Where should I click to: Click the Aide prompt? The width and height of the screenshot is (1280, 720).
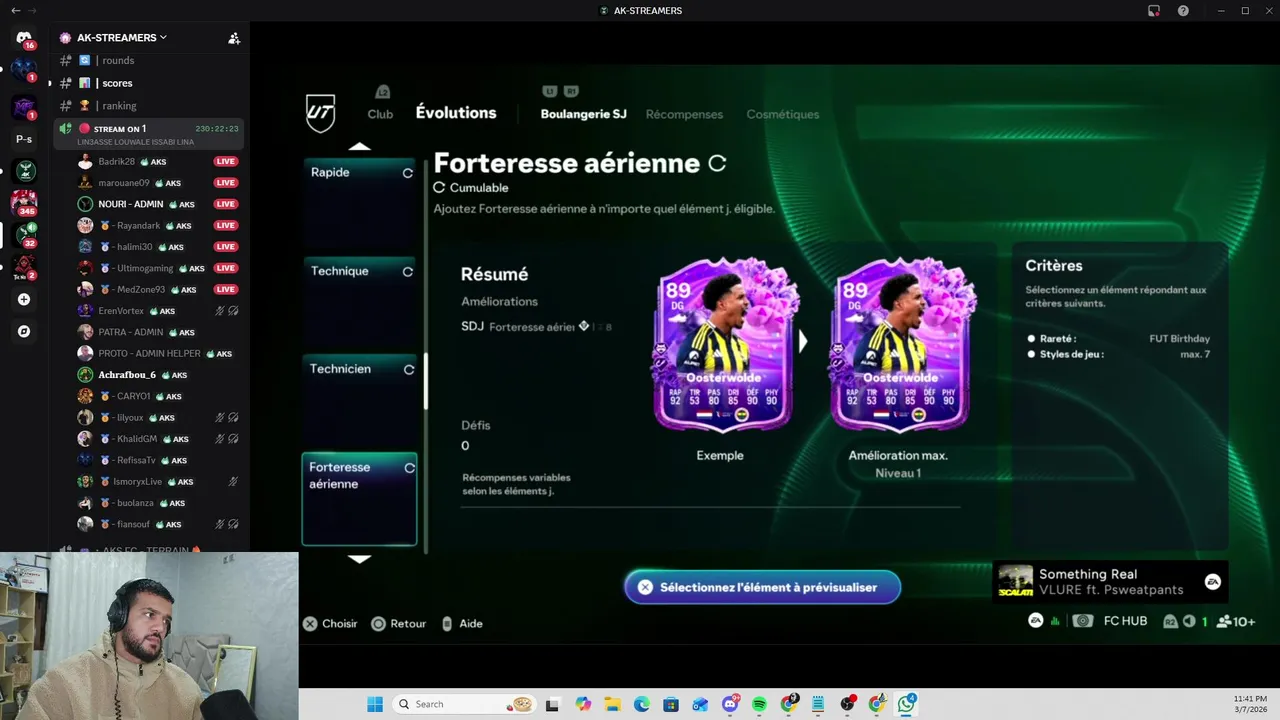(462, 623)
